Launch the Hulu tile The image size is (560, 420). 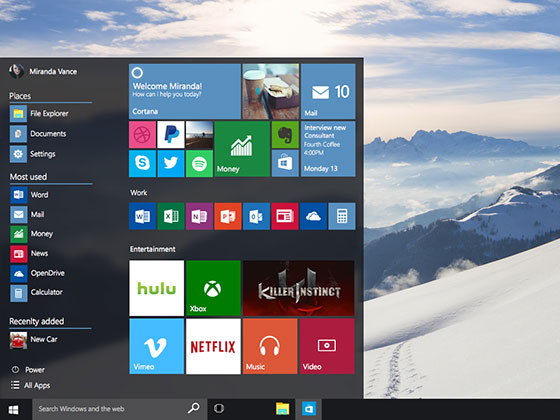click(x=156, y=288)
